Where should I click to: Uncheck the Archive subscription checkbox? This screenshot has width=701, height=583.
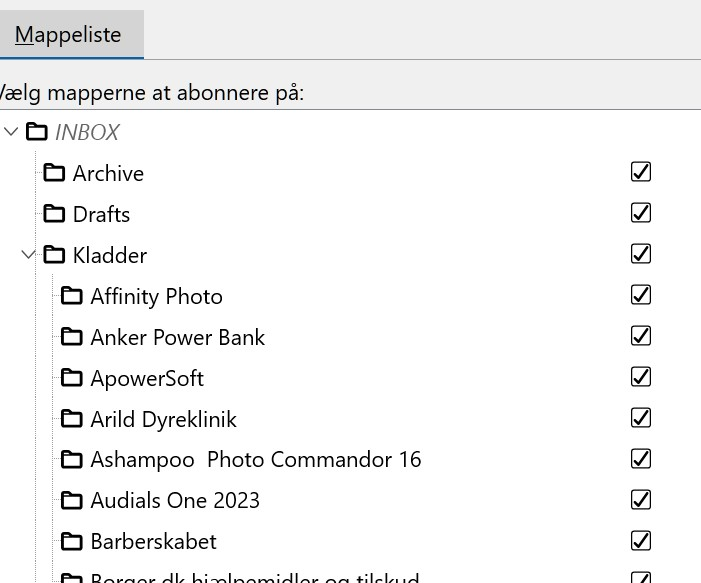click(x=641, y=172)
